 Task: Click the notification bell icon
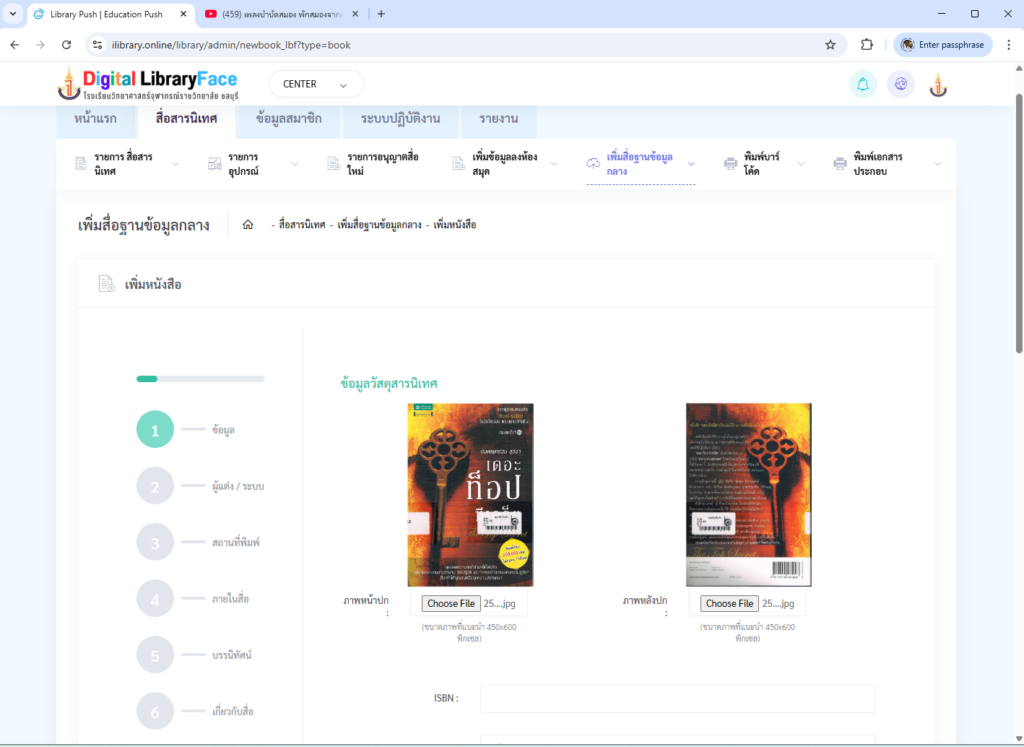(862, 84)
